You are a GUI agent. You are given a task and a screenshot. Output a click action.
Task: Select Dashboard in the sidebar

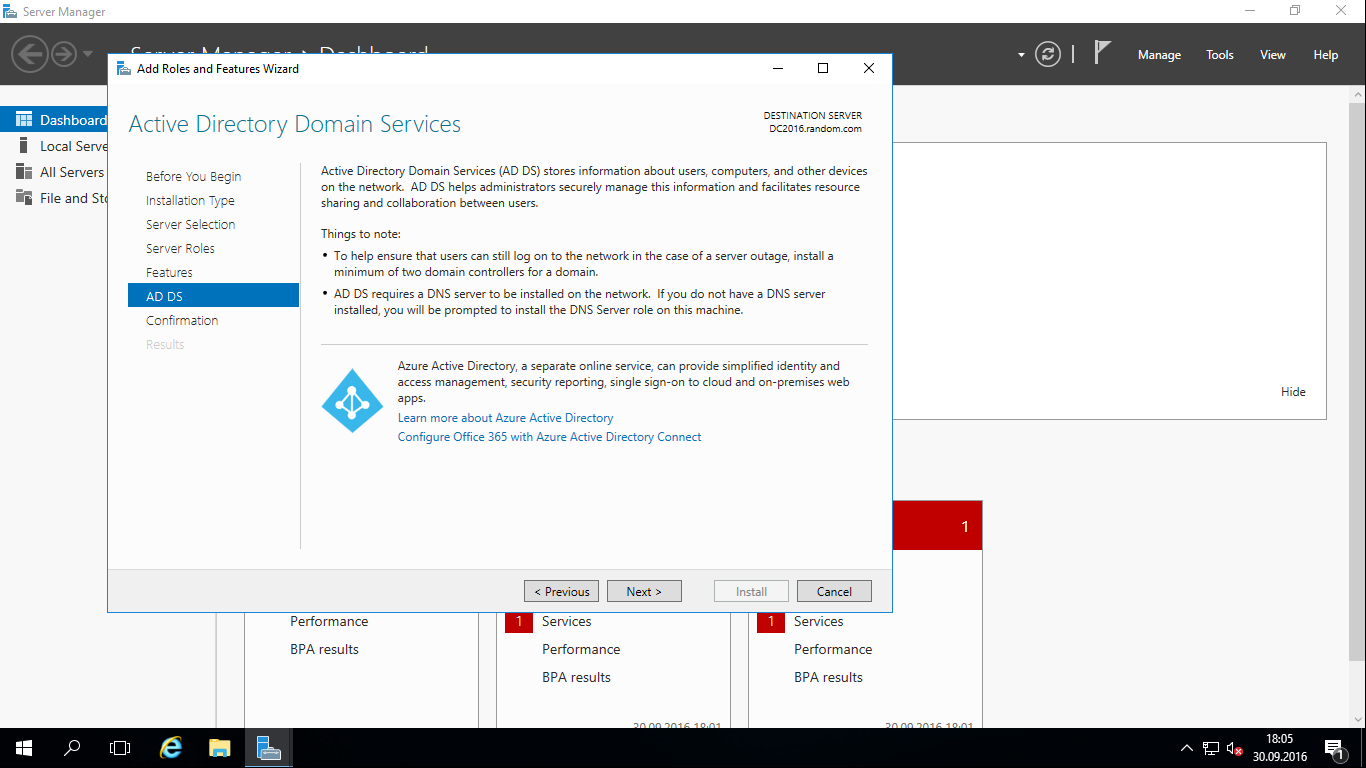(54, 120)
